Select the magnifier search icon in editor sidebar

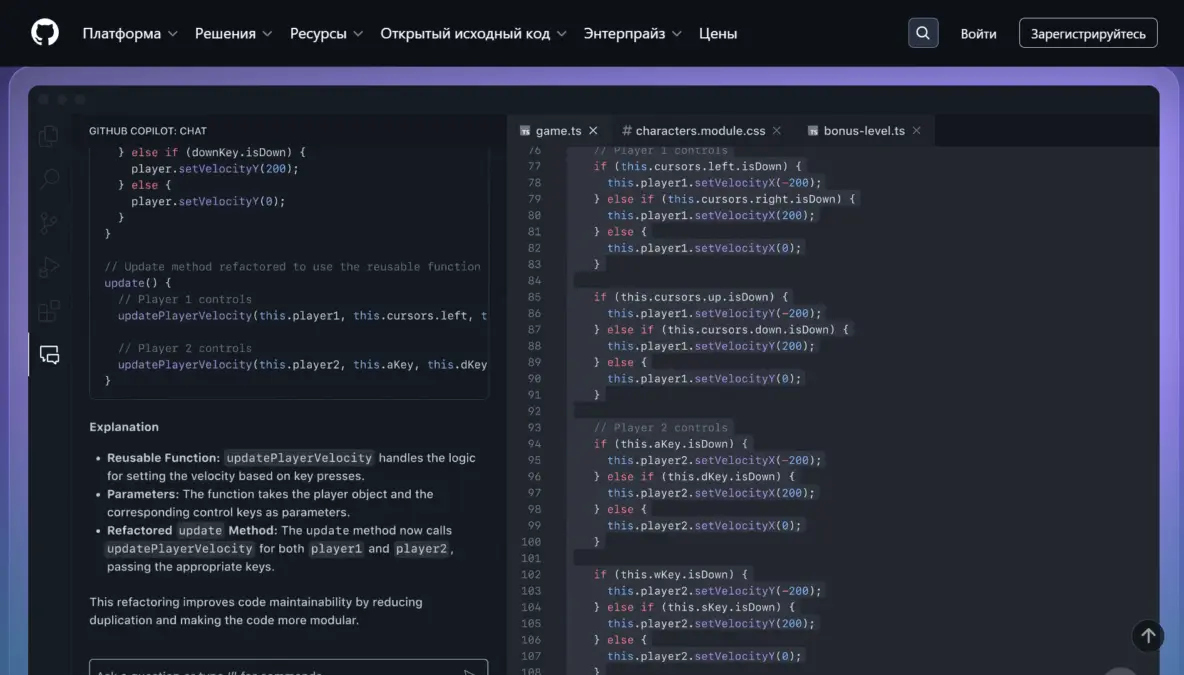(x=49, y=180)
